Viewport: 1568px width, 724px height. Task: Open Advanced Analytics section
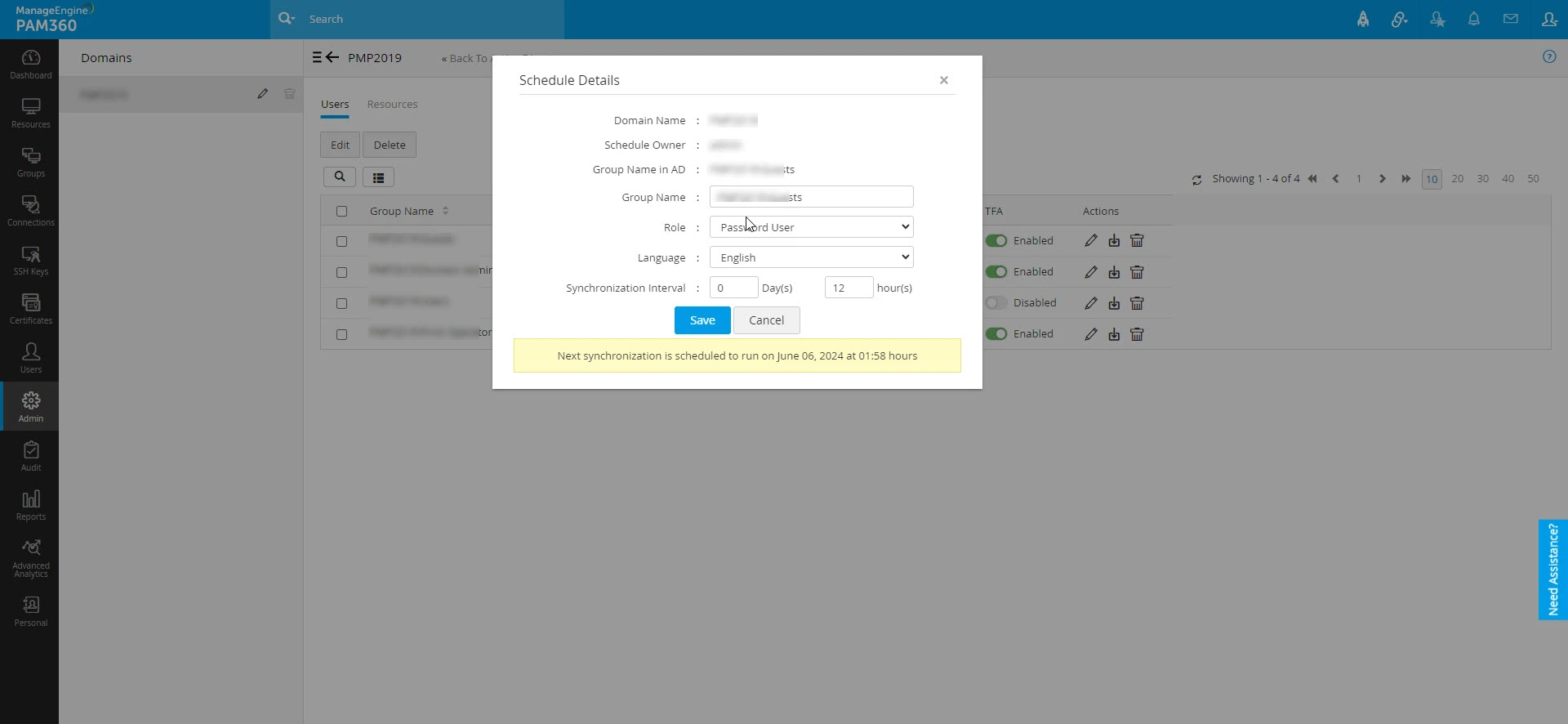30,558
